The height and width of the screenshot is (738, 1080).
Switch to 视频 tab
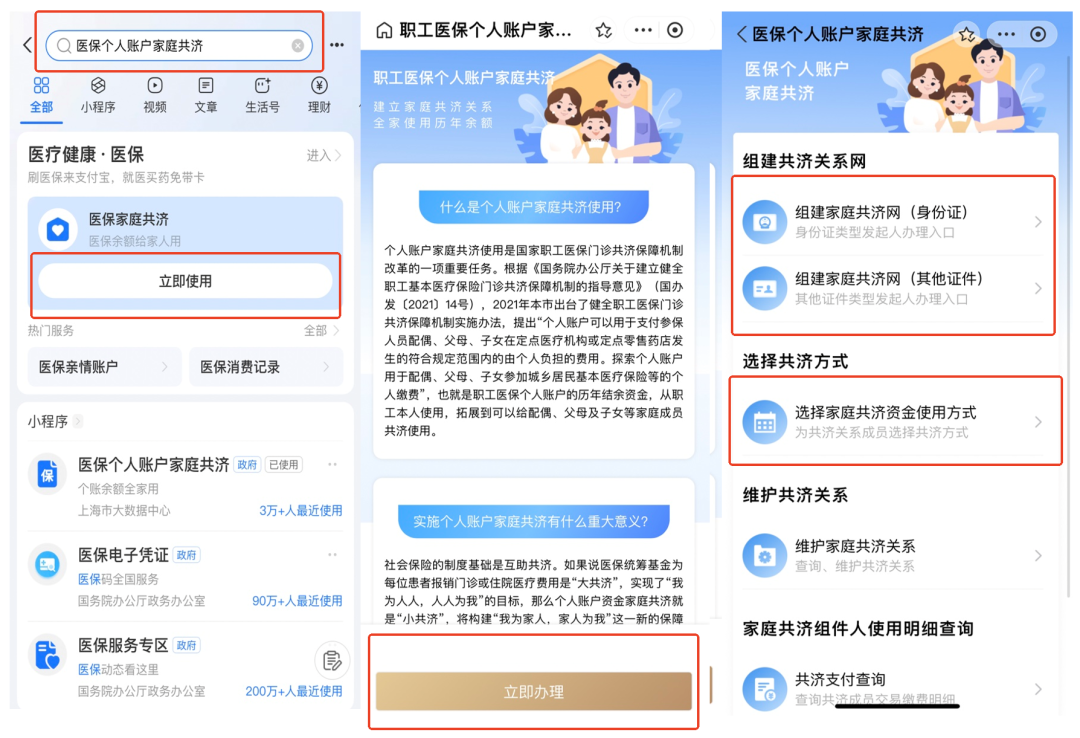coord(154,95)
